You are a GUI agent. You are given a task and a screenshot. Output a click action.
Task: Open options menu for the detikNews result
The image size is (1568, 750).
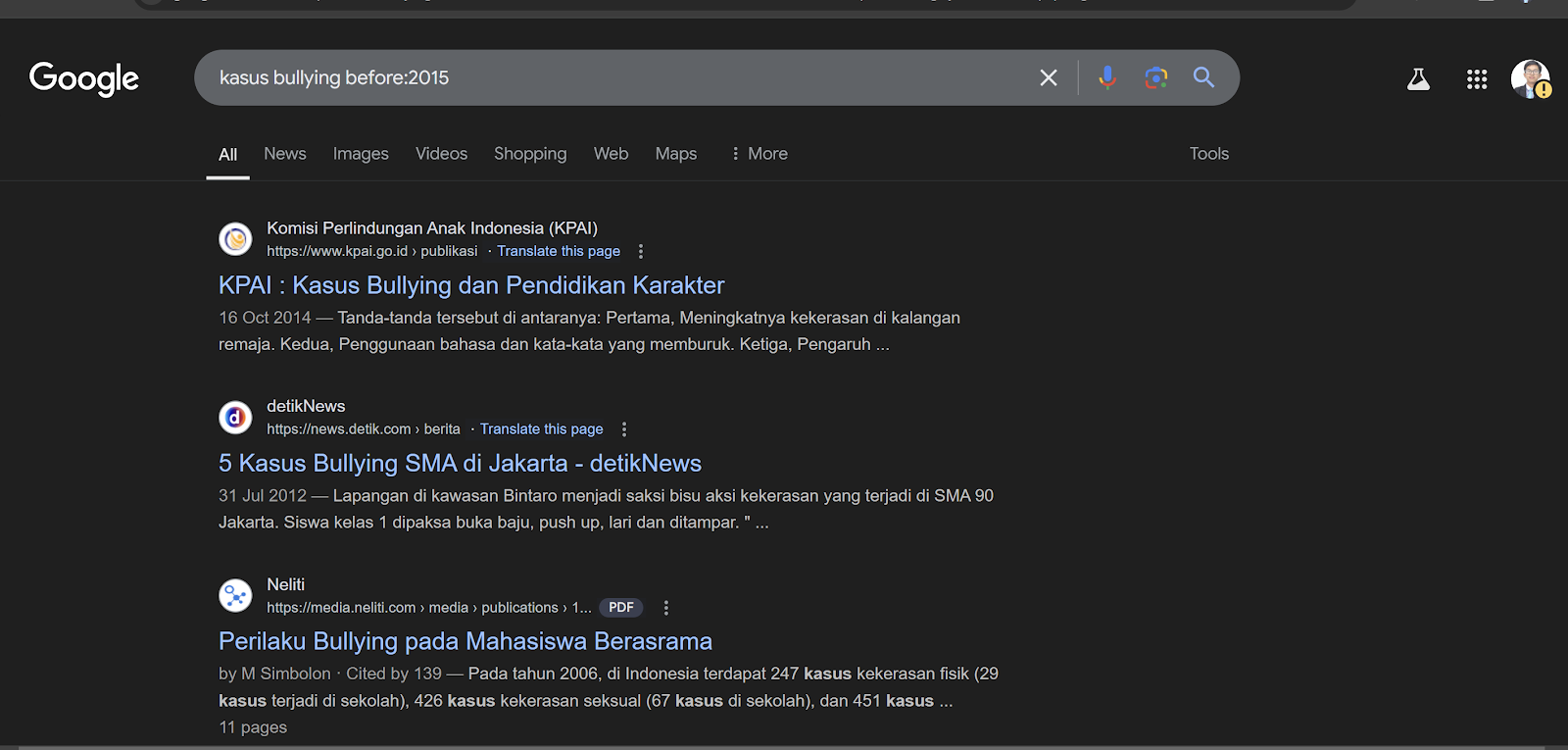(x=624, y=429)
